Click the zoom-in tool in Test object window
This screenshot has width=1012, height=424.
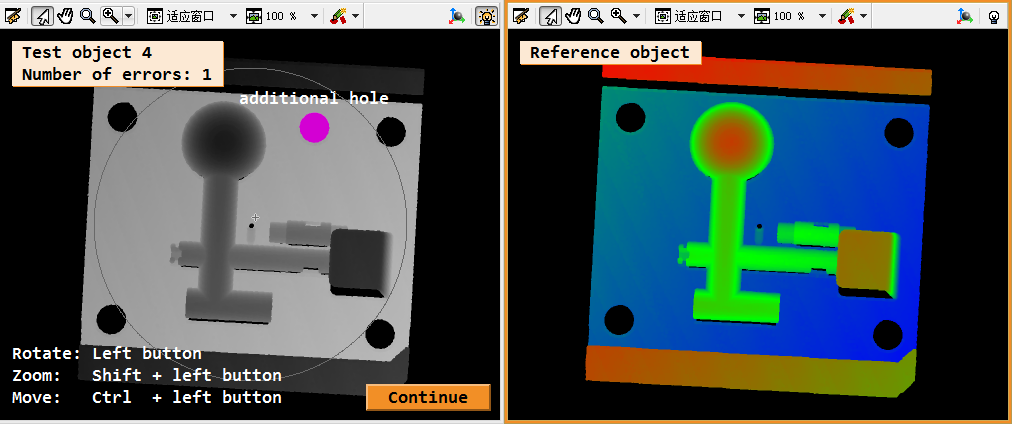click(x=110, y=15)
